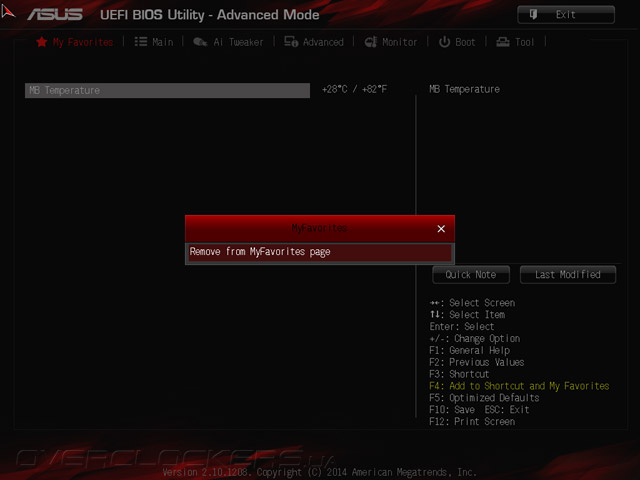This screenshot has width=640, height=480.
Task: Click the American Megatrends version text
Action: click(x=319, y=472)
